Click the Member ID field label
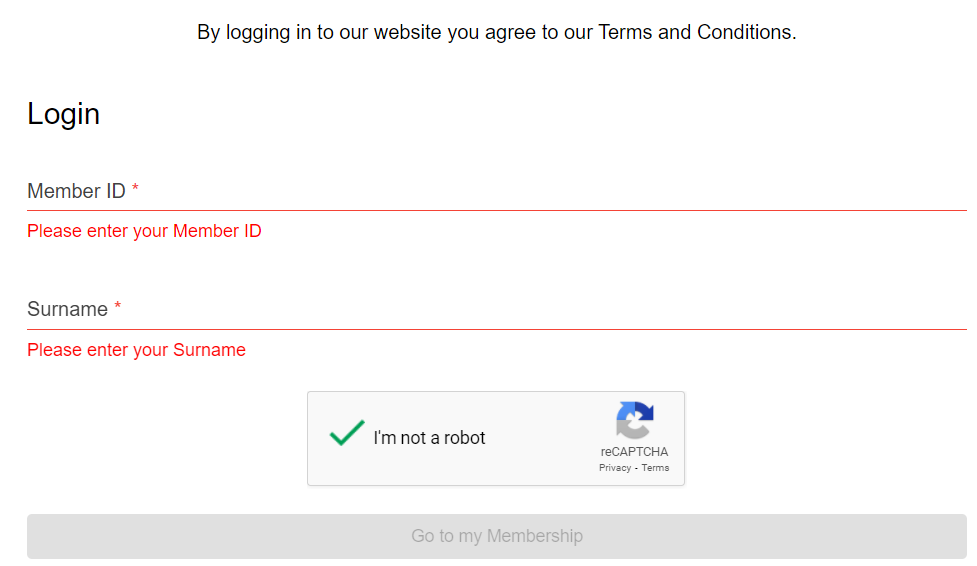The image size is (977, 566). pos(76,191)
